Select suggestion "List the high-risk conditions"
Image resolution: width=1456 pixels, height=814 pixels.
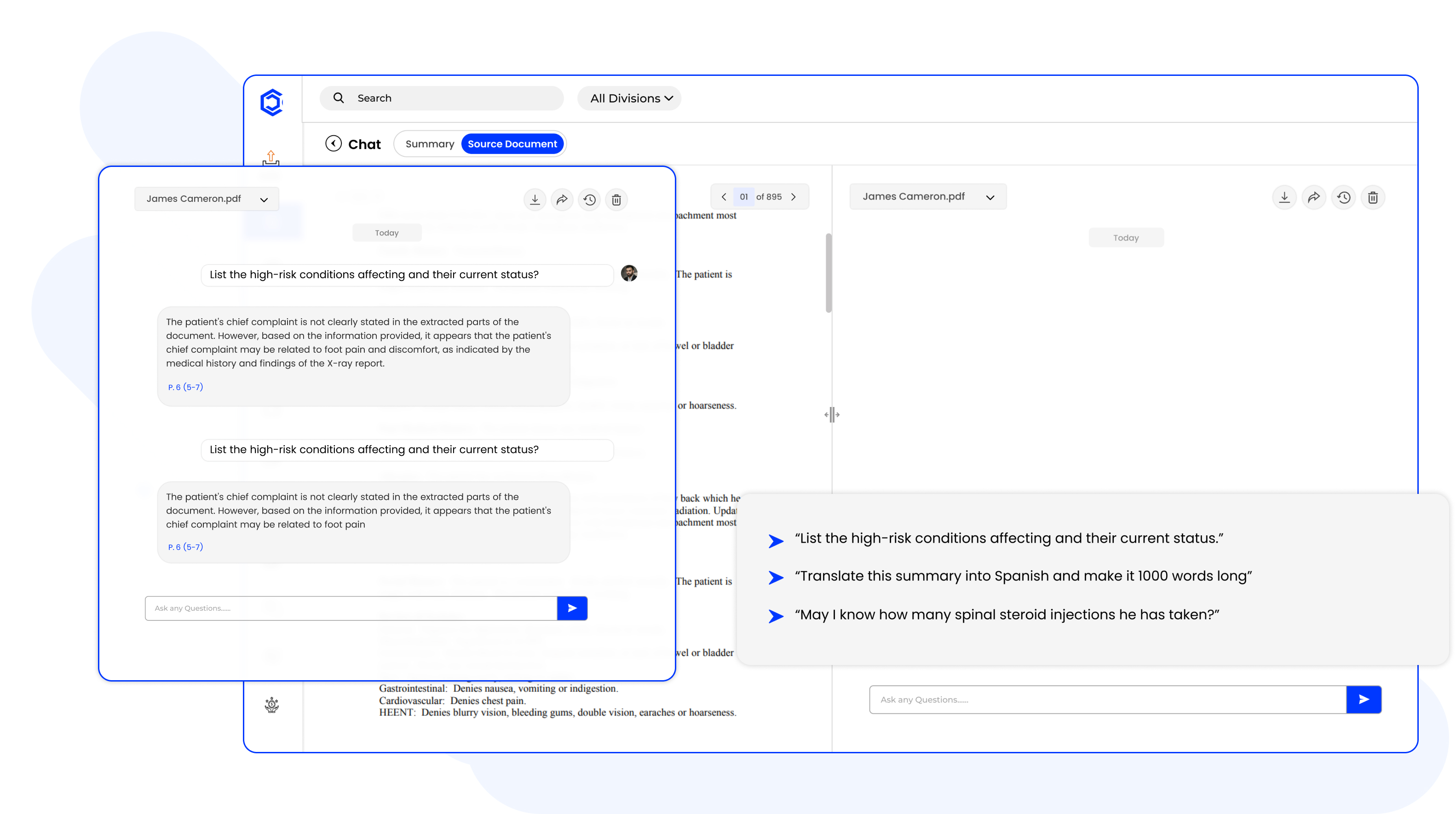coord(1009,539)
